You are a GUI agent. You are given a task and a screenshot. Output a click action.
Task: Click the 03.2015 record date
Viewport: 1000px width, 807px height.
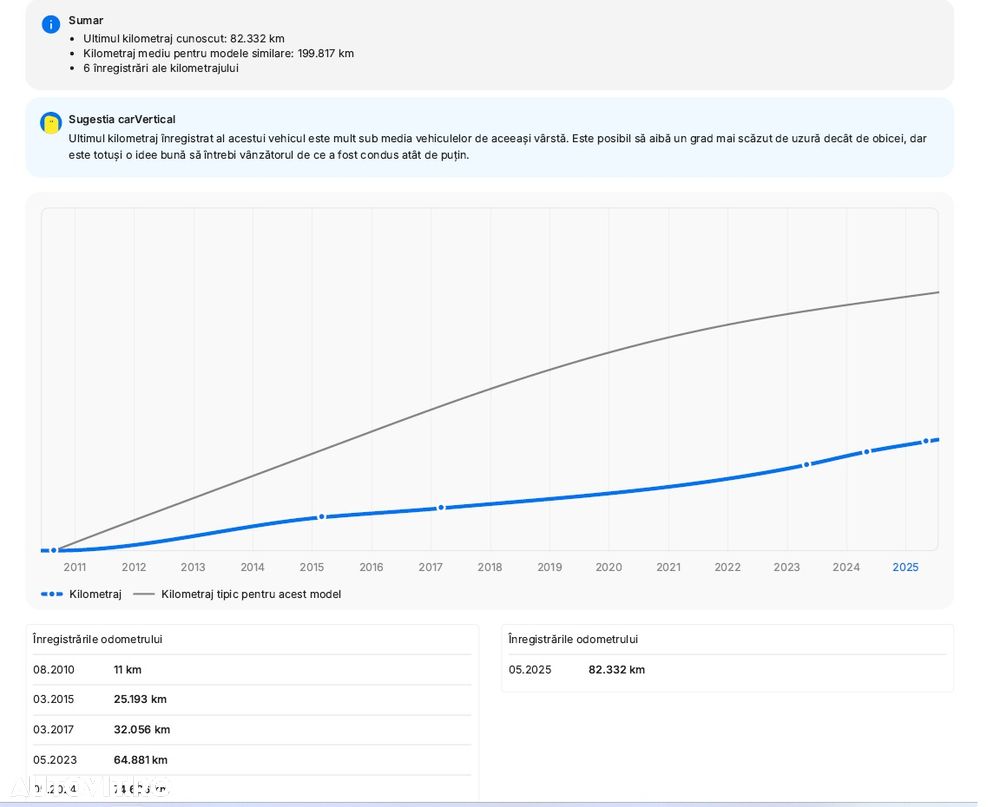coord(54,699)
